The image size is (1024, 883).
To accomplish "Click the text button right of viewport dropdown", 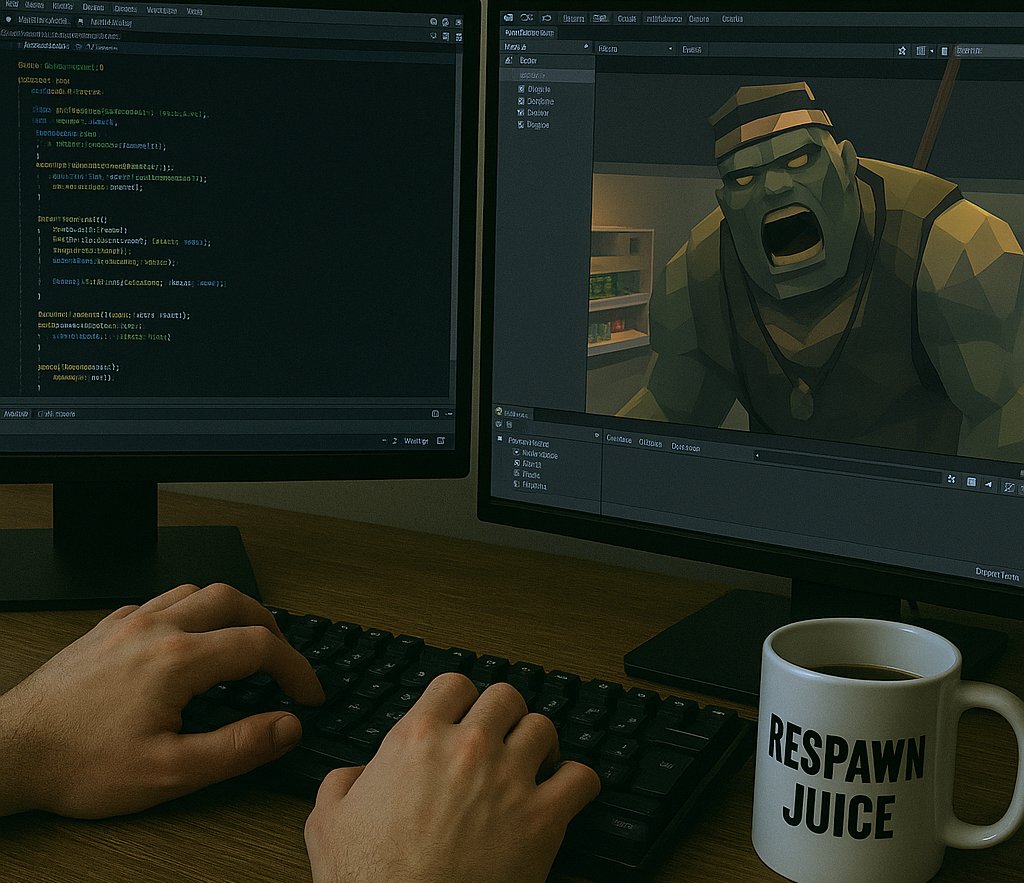I will [x=692, y=49].
